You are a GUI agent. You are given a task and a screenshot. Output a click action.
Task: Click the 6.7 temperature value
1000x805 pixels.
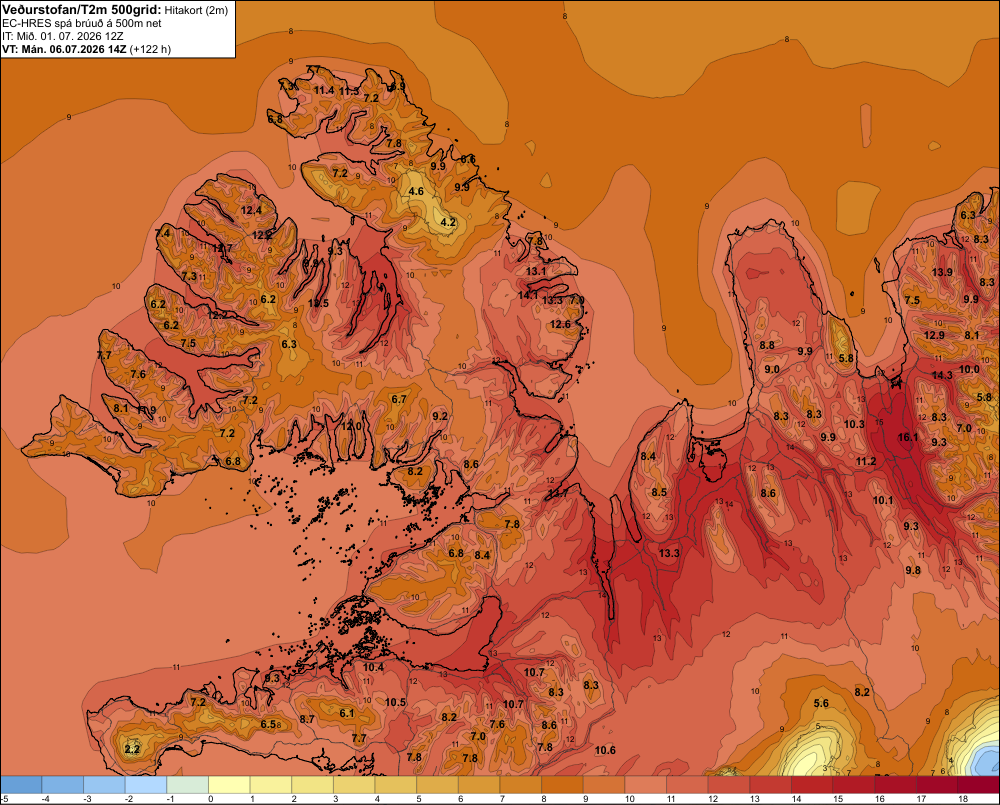[x=399, y=399]
